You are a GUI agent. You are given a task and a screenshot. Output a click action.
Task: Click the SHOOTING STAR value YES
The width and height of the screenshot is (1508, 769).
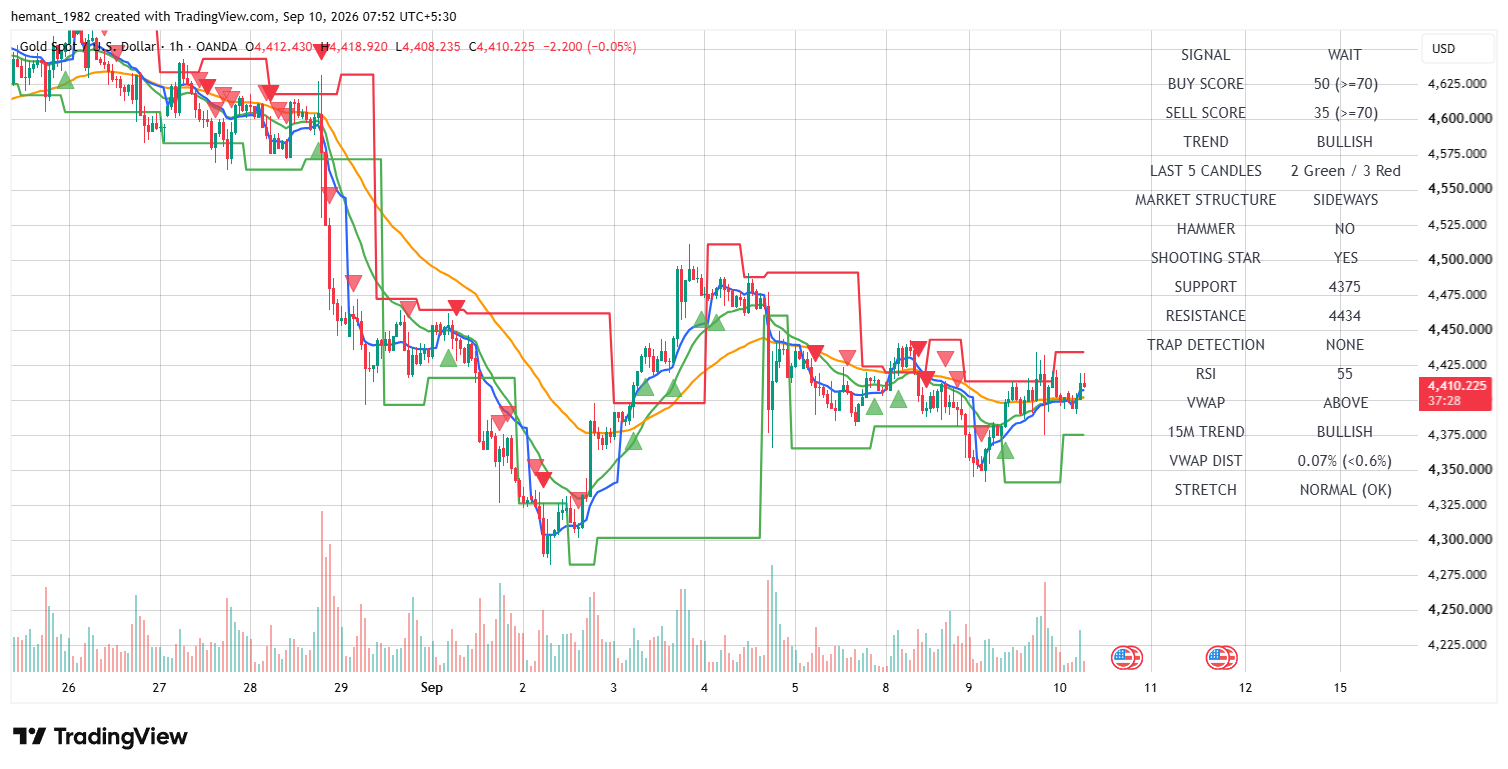(1345, 258)
